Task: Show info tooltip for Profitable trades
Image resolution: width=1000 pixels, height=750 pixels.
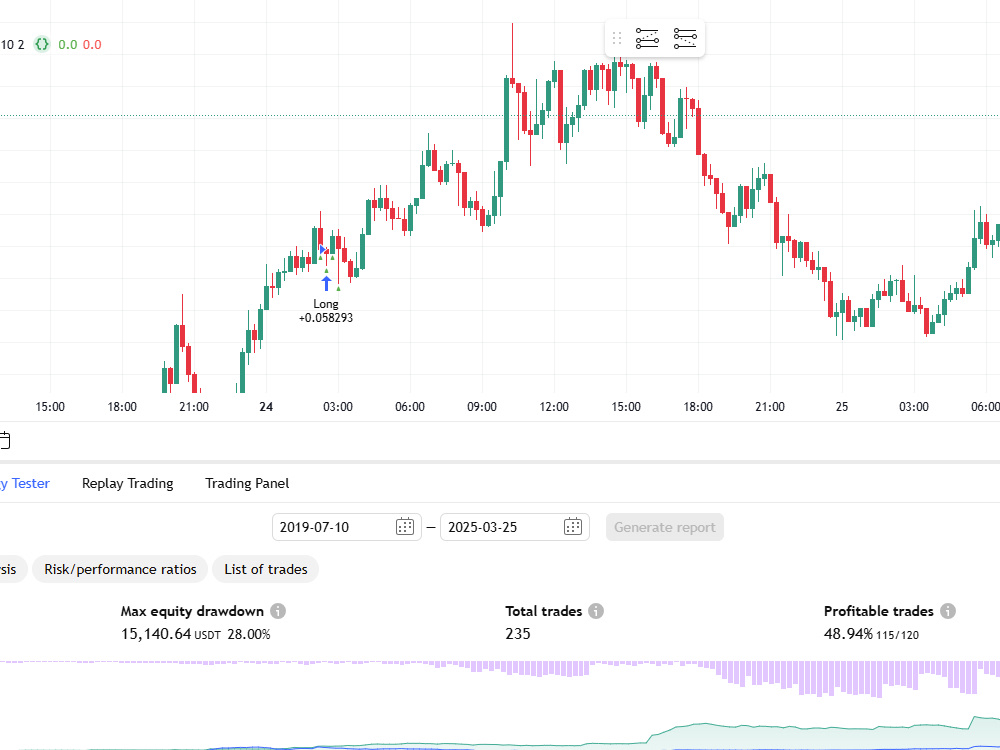Action: 948,611
